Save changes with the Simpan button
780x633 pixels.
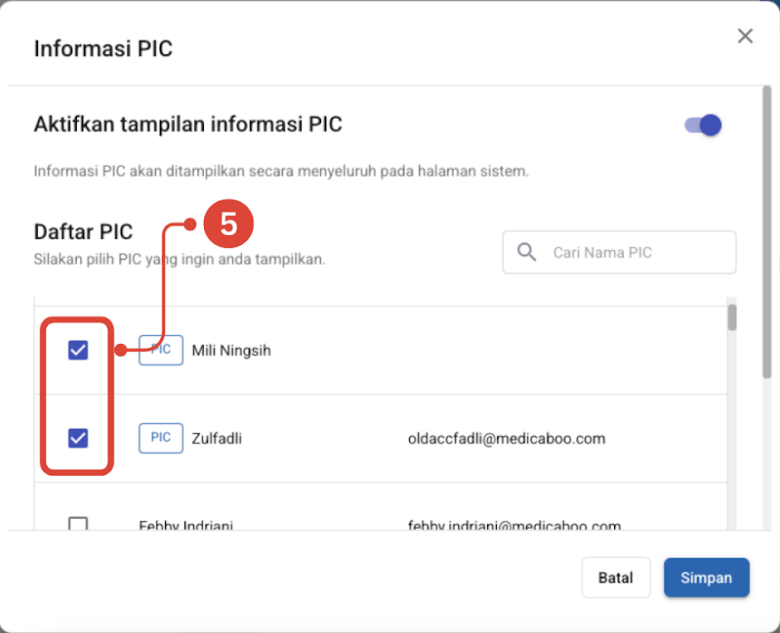[x=706, y=578]
